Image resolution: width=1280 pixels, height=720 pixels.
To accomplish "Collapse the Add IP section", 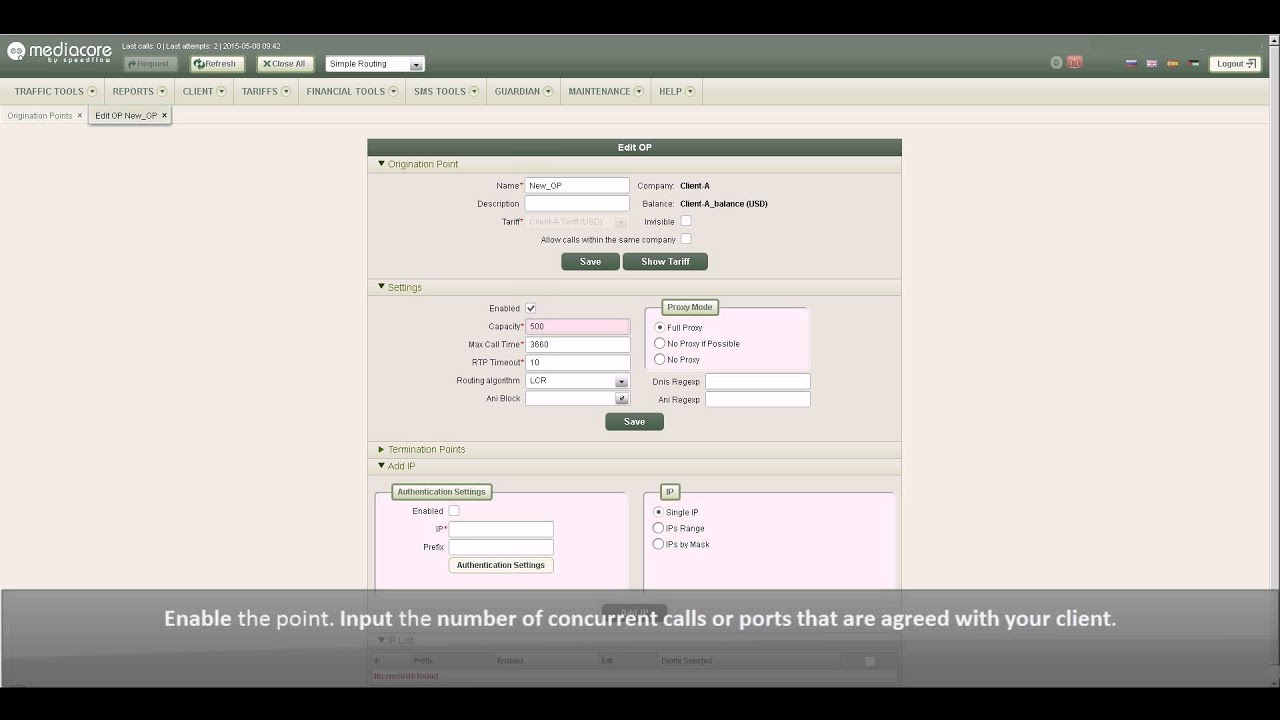I will pos(634,466).
